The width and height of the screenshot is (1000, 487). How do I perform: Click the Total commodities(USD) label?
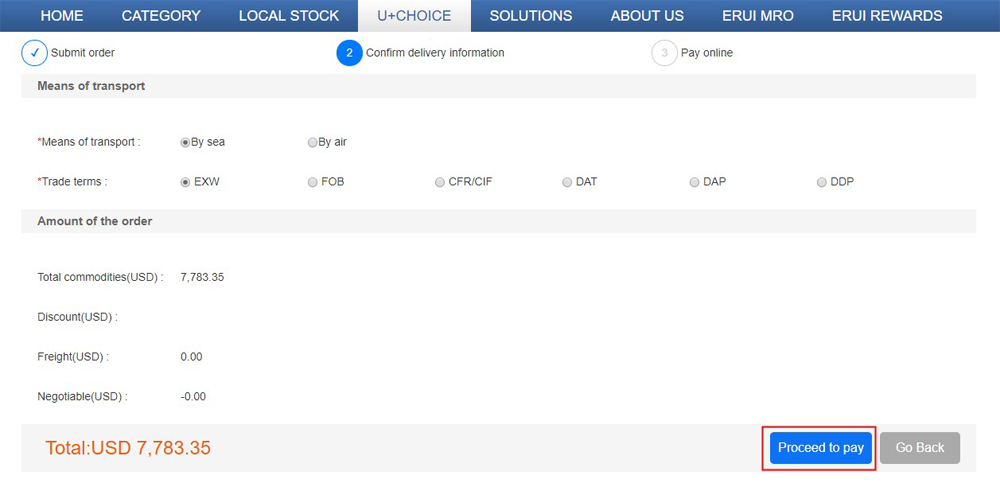(101, 278)
